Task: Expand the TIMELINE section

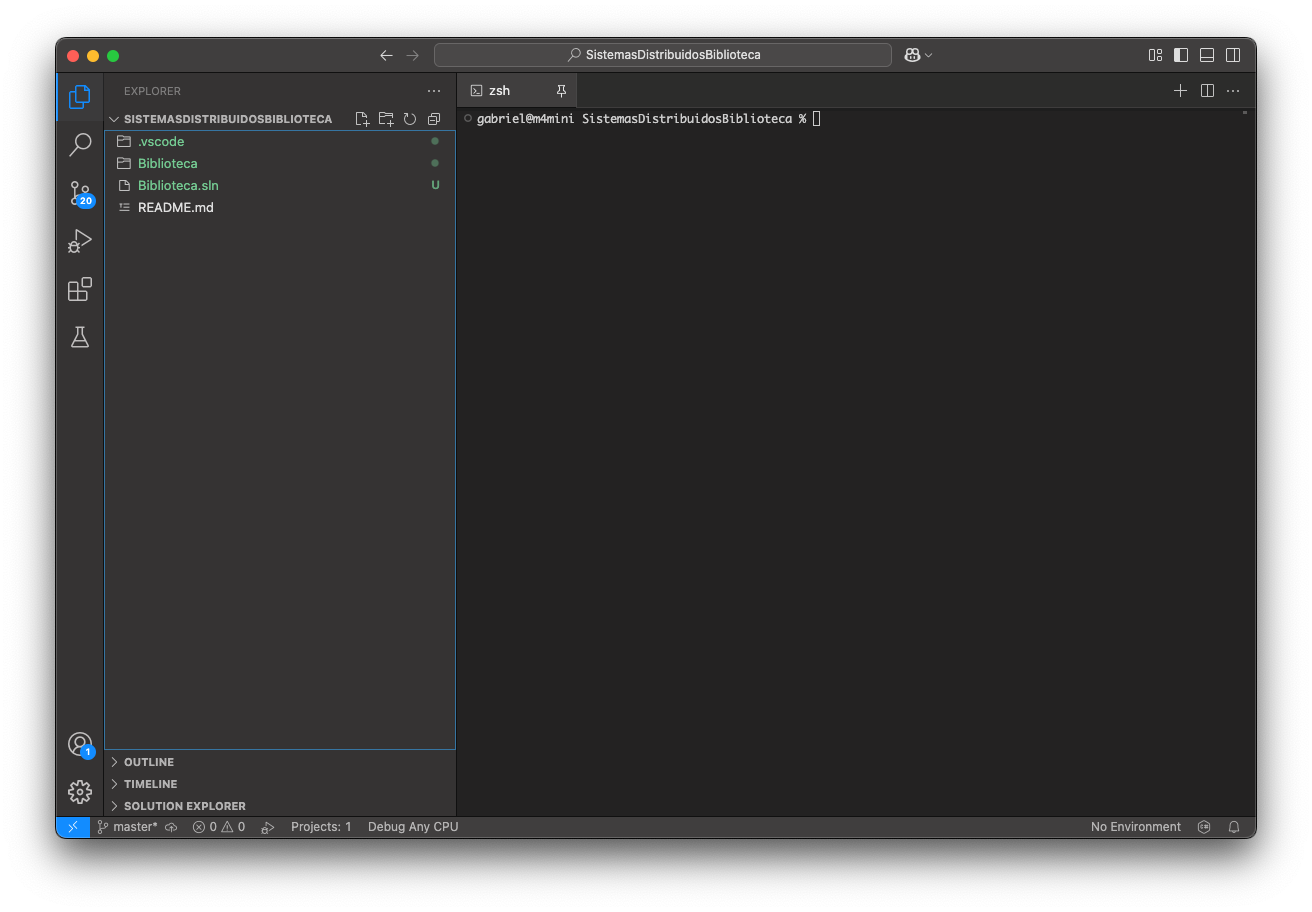Action: pos(150,784)
